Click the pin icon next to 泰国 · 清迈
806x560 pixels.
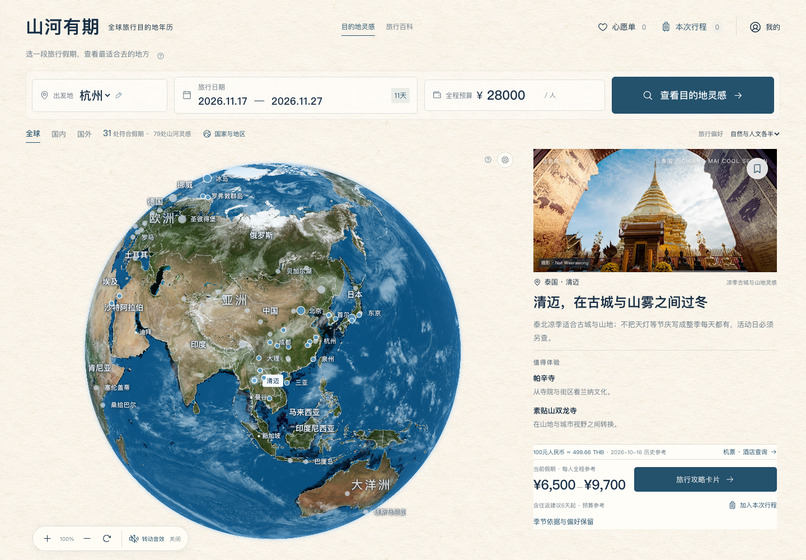[x=537, y=282]
